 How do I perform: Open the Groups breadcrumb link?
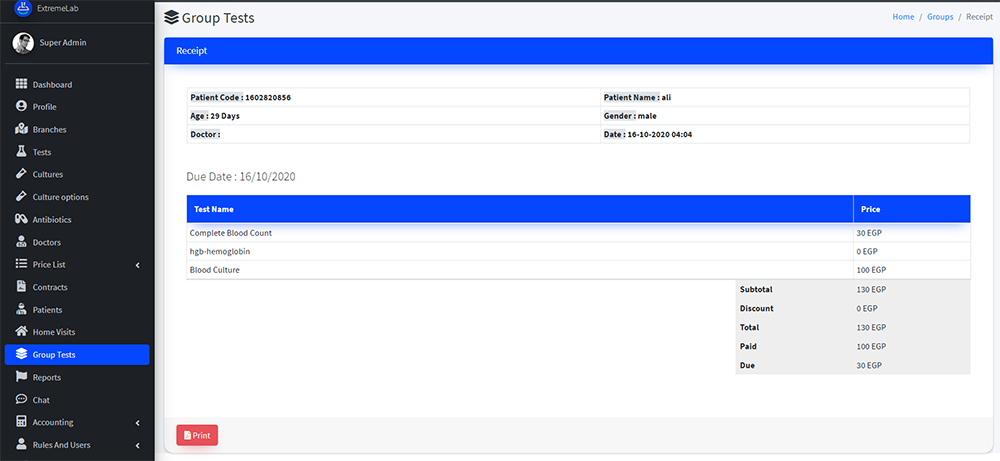pyautogui.click(x=939, y=17)
